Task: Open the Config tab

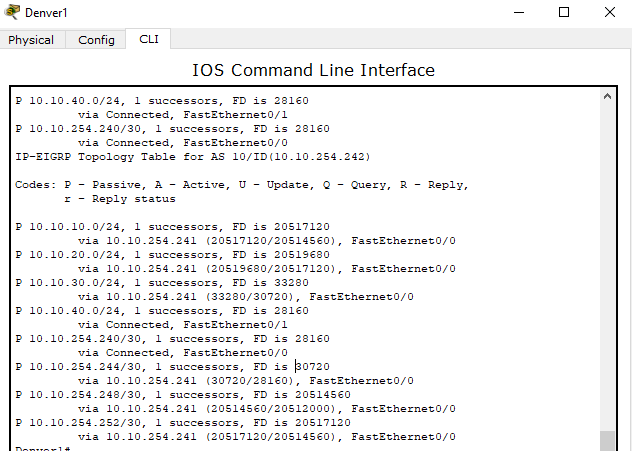Action: 96,40
